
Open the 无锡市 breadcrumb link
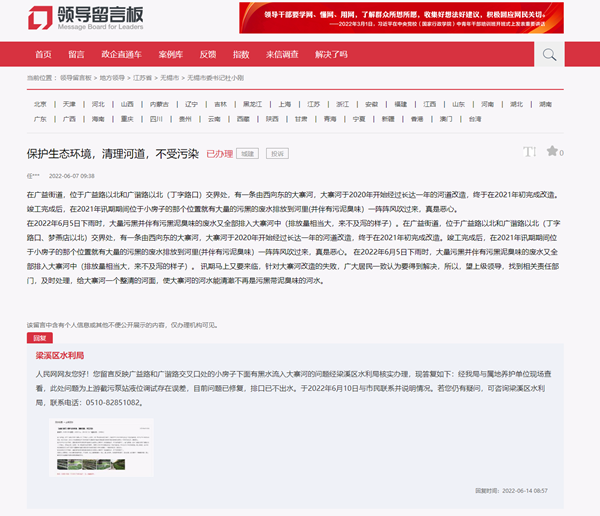[x=169, y=77]
